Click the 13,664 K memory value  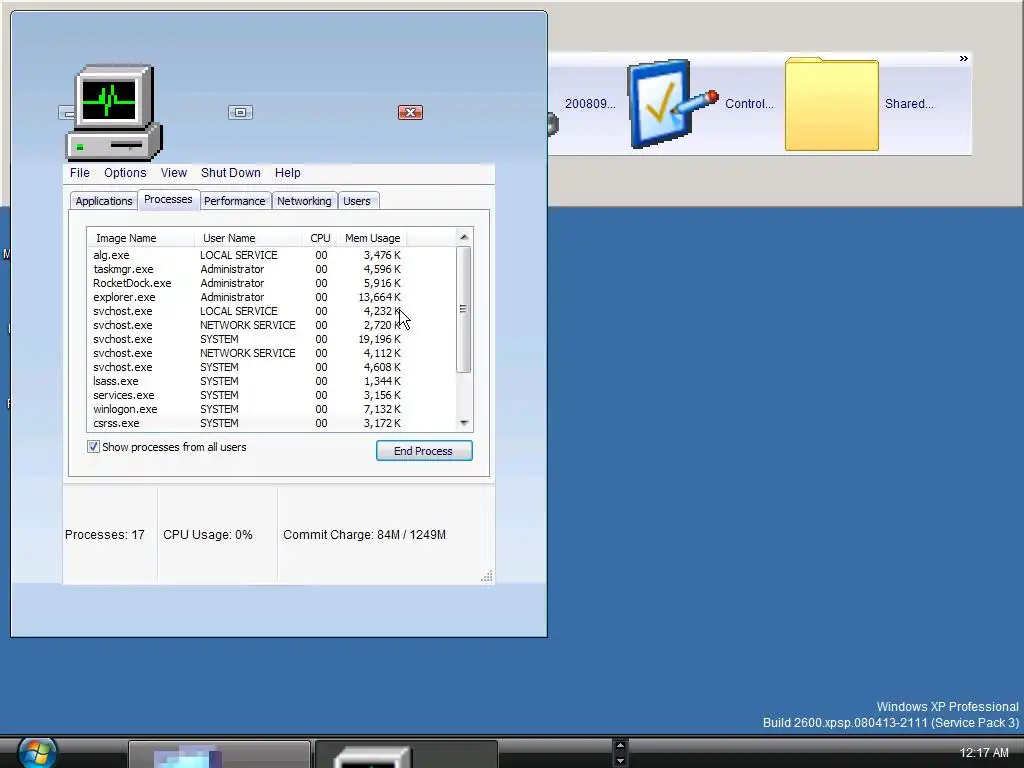(x=379, y=297)
